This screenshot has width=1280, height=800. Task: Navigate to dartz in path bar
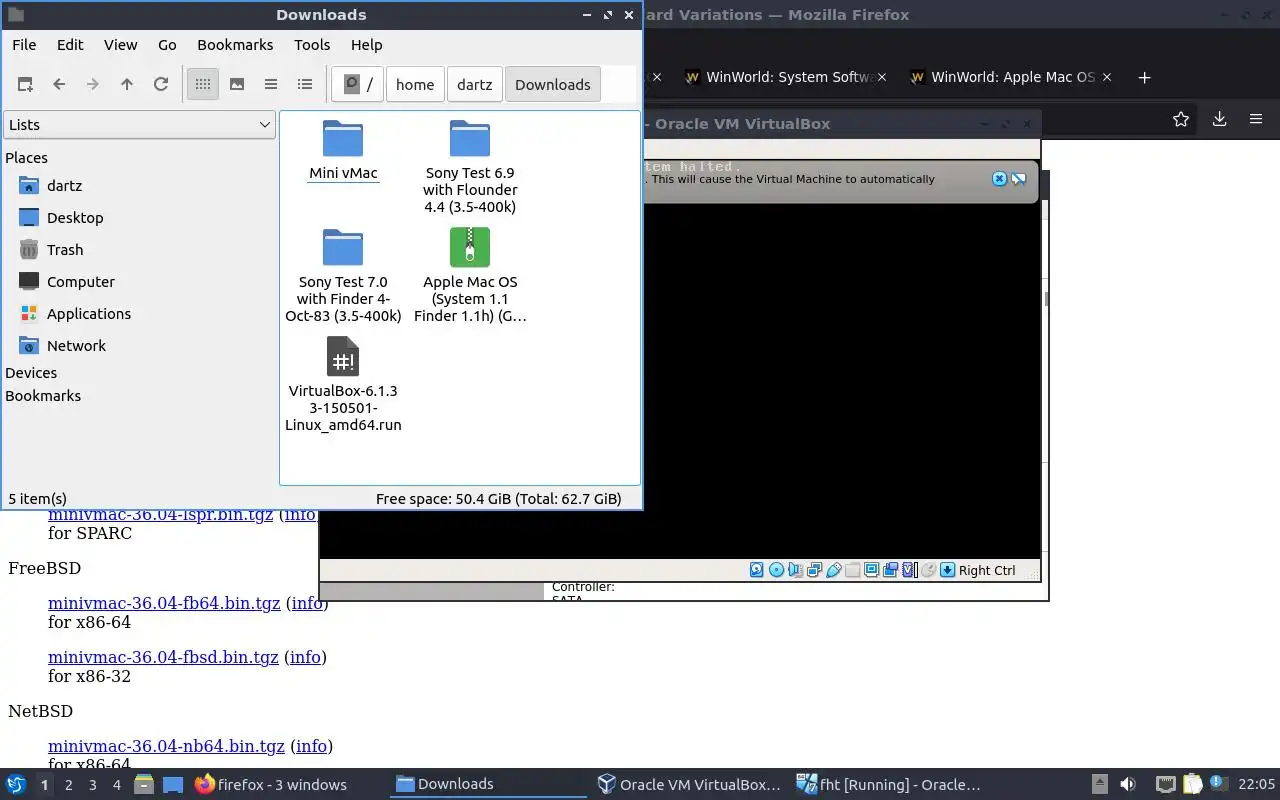point(475,85)
